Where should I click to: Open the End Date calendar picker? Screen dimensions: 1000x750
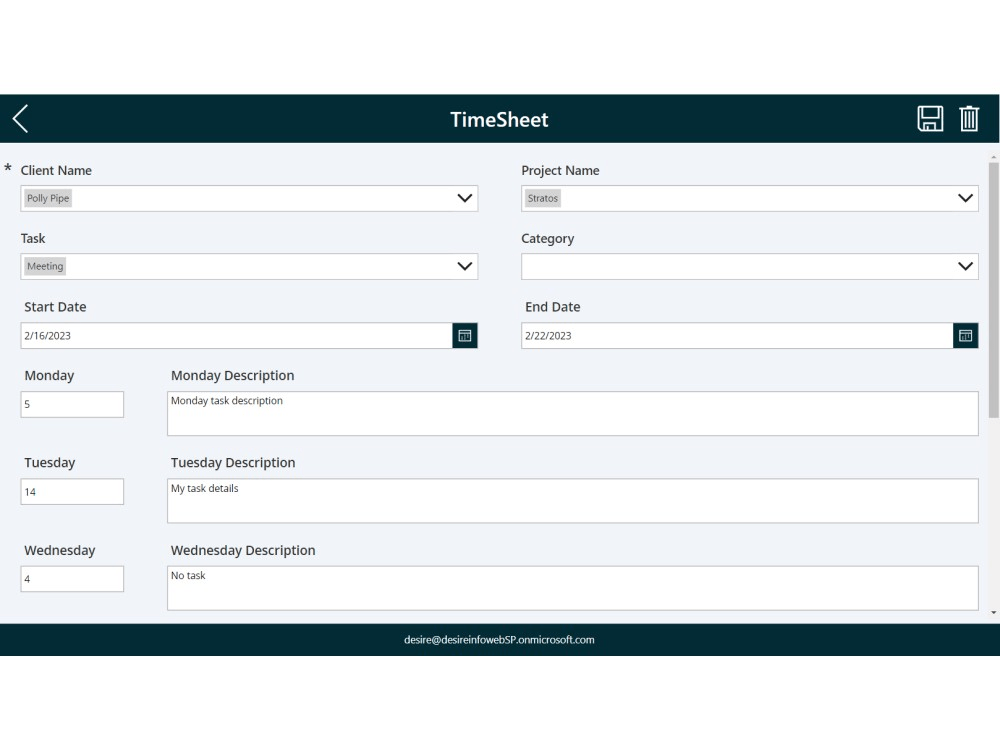click(x=964, y=335)
